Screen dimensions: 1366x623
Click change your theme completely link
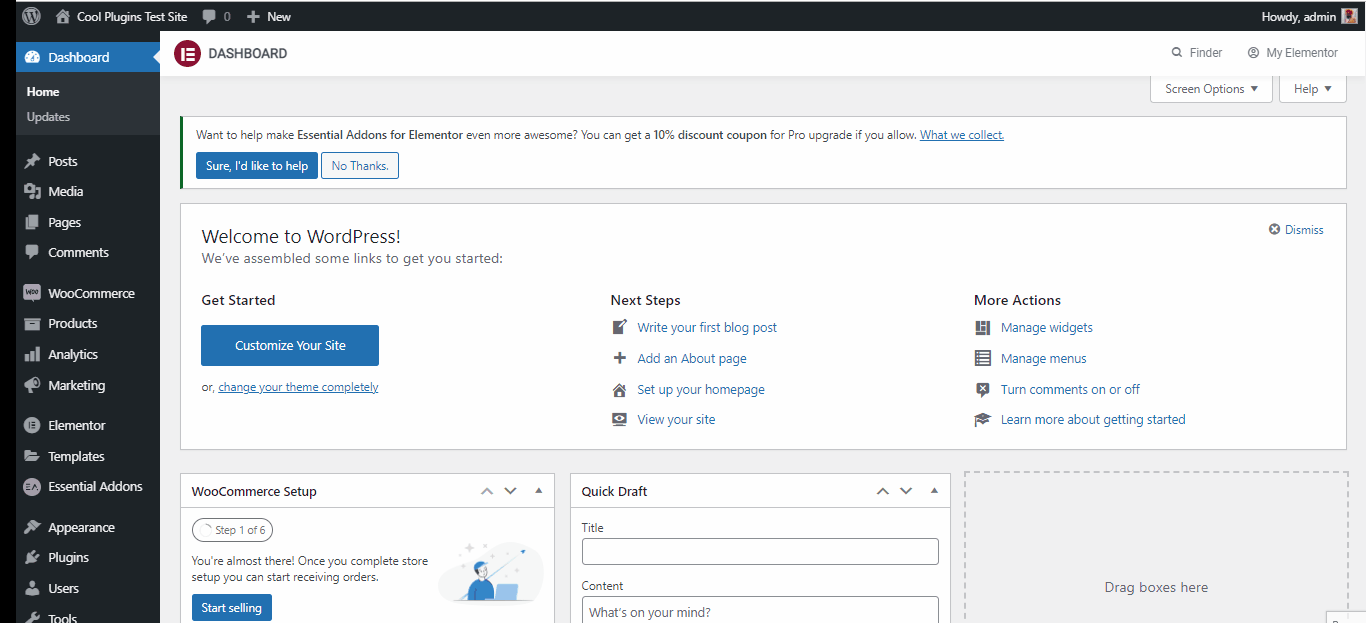(x=298, y=387)
